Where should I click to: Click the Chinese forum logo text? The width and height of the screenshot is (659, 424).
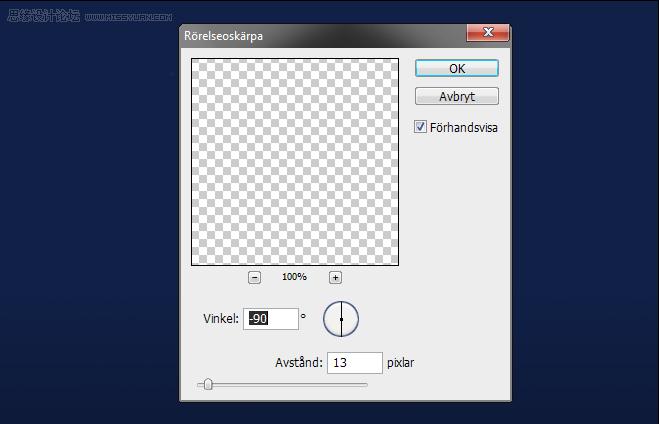(x=43, y=16)
